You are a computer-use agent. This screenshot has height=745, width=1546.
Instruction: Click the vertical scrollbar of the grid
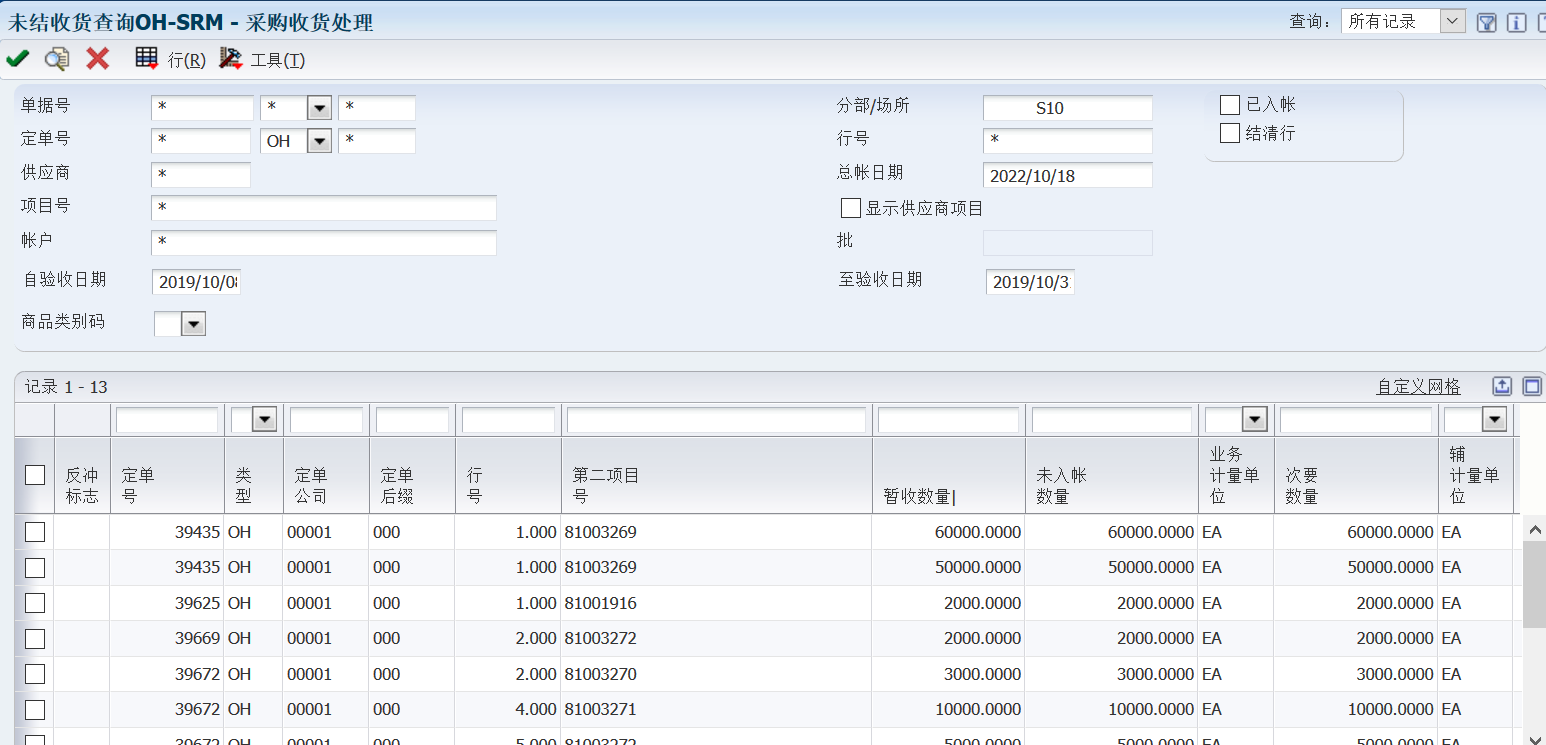coord(1532,585)
